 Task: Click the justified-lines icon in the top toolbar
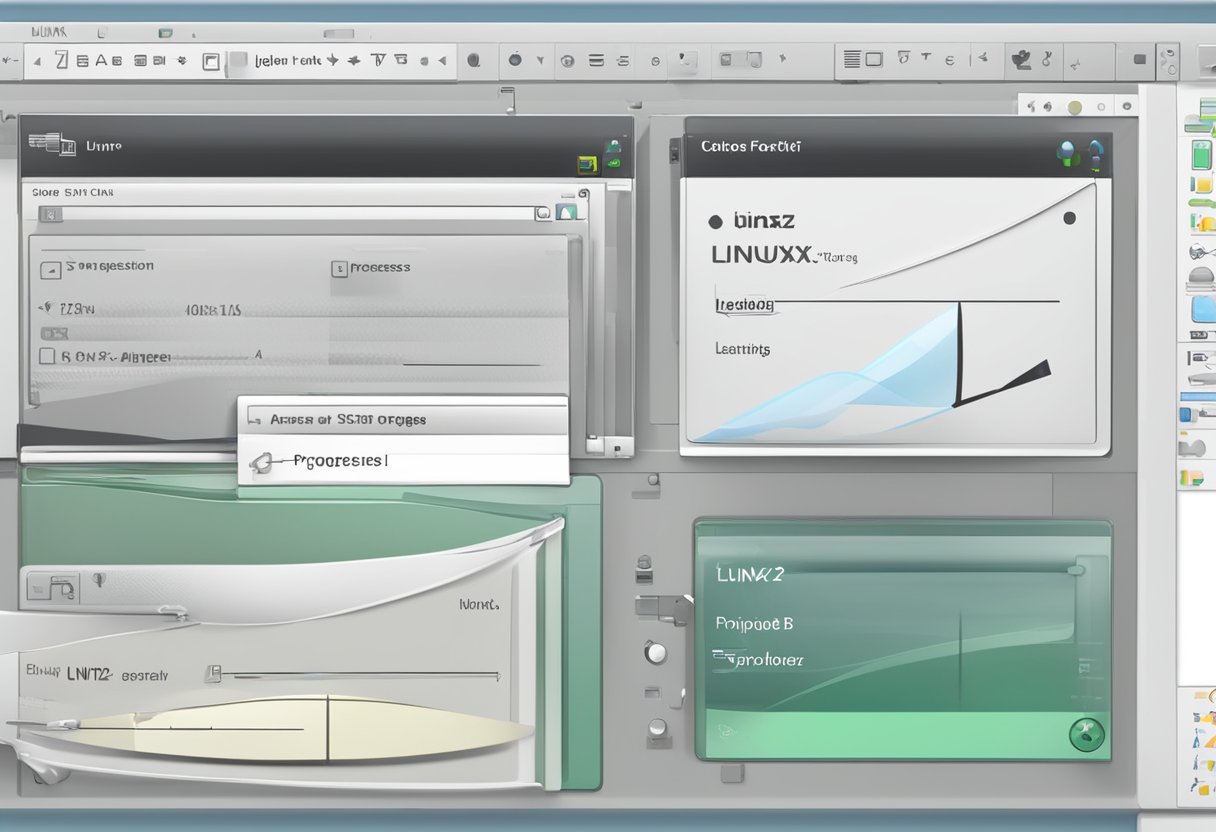pyautogui.click(x=852, y=60)
